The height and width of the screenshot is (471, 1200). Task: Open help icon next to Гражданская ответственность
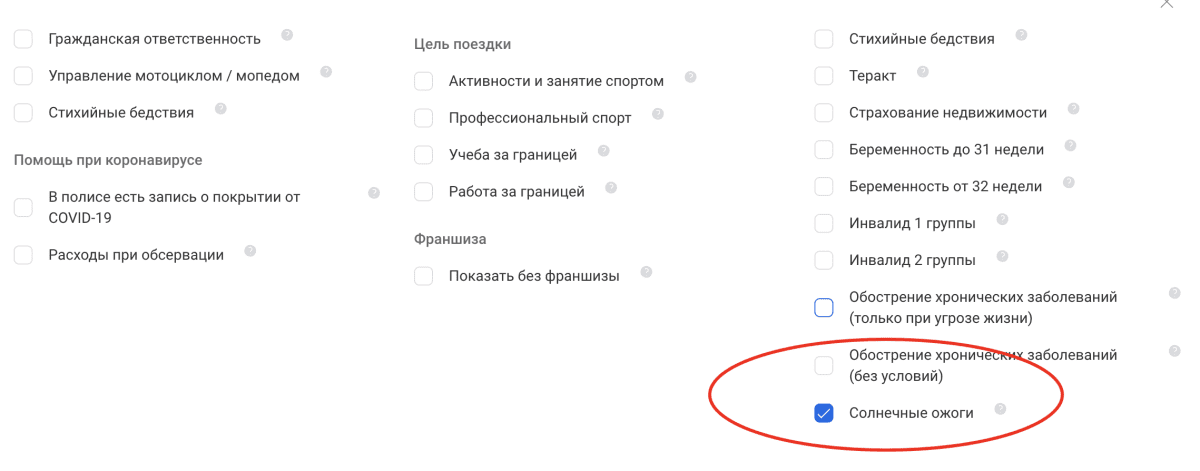[x=287, y=35]
